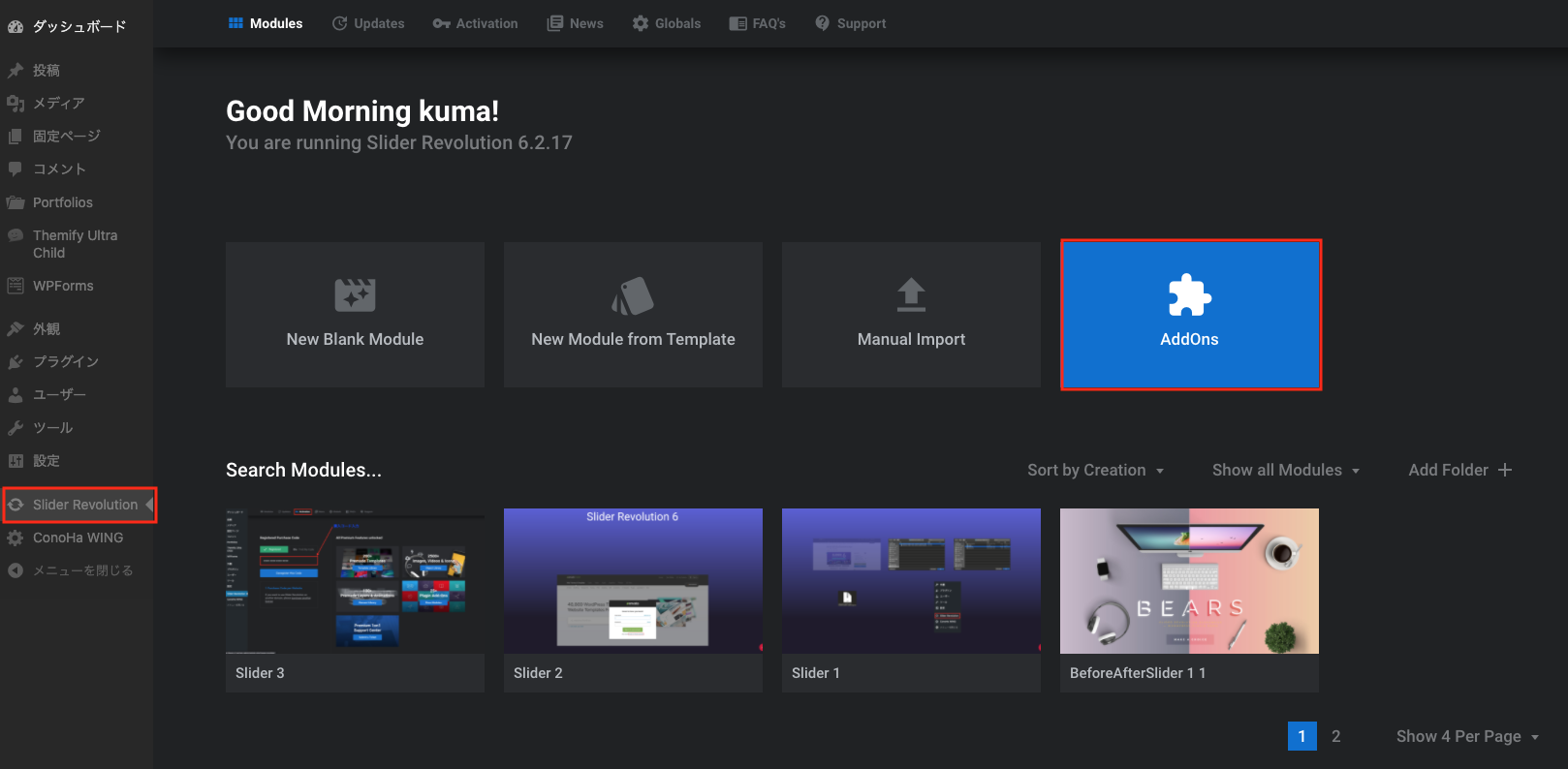Click the New Module from Template icon
The height and width of the screenshot is (769, 1568).
click(x=633, y=295)
